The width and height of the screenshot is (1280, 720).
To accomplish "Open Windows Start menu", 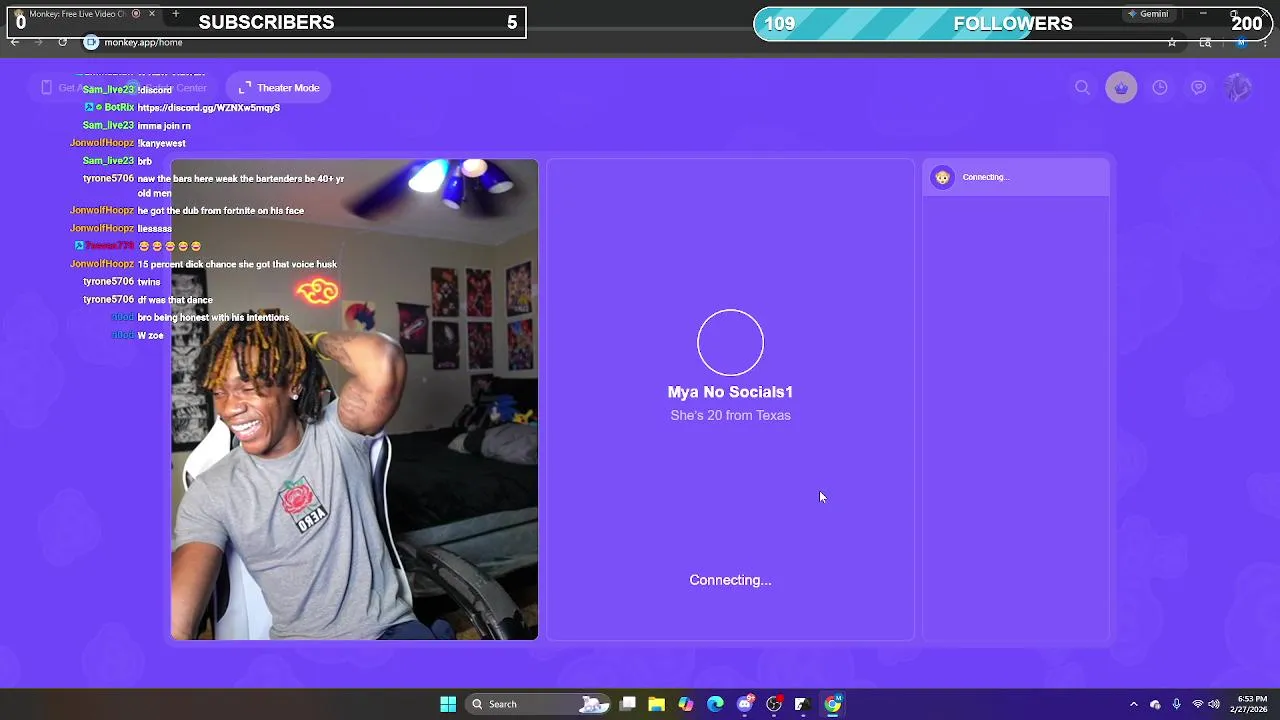I will (x=448, y=704).
